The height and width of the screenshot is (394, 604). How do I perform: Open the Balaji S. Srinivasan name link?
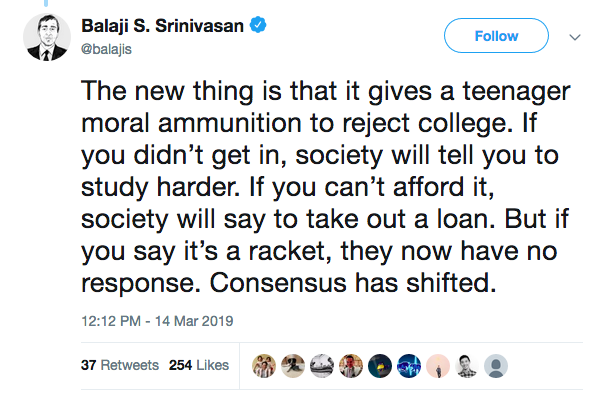(x=162, y=26)
